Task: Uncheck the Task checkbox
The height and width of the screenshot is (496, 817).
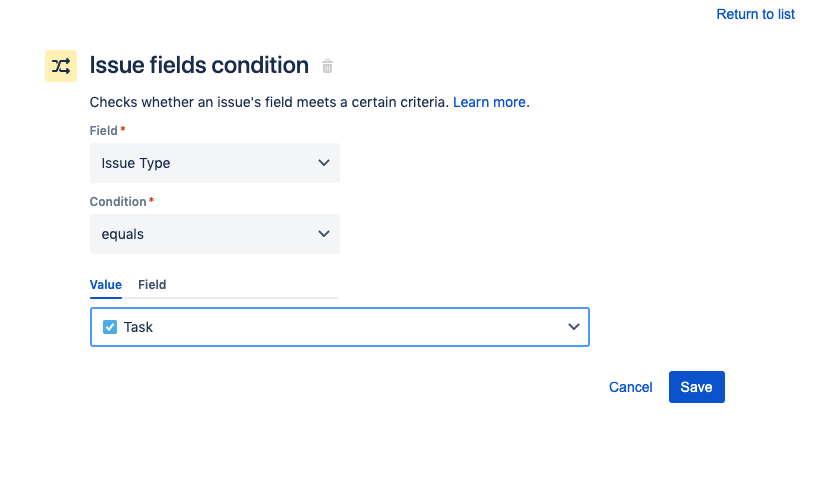Action: 110,327
